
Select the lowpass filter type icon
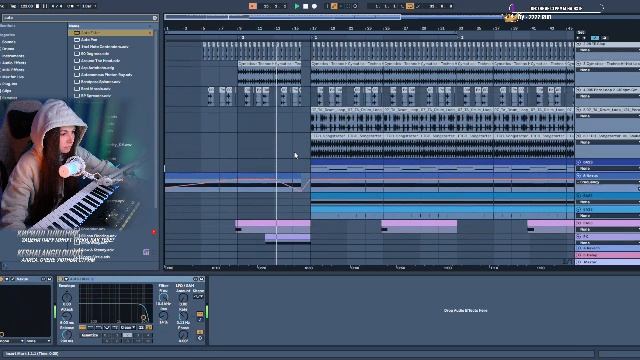point(82,327)
